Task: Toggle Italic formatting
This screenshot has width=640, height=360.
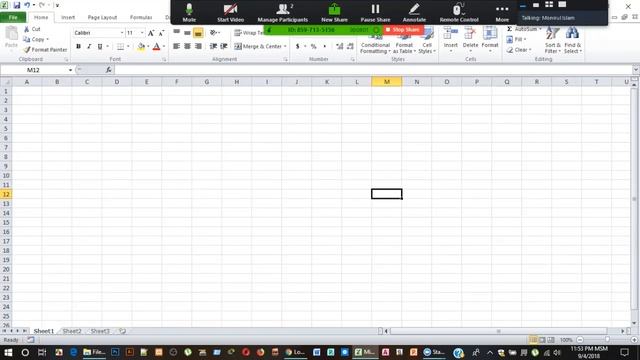Action: [89, 47]
